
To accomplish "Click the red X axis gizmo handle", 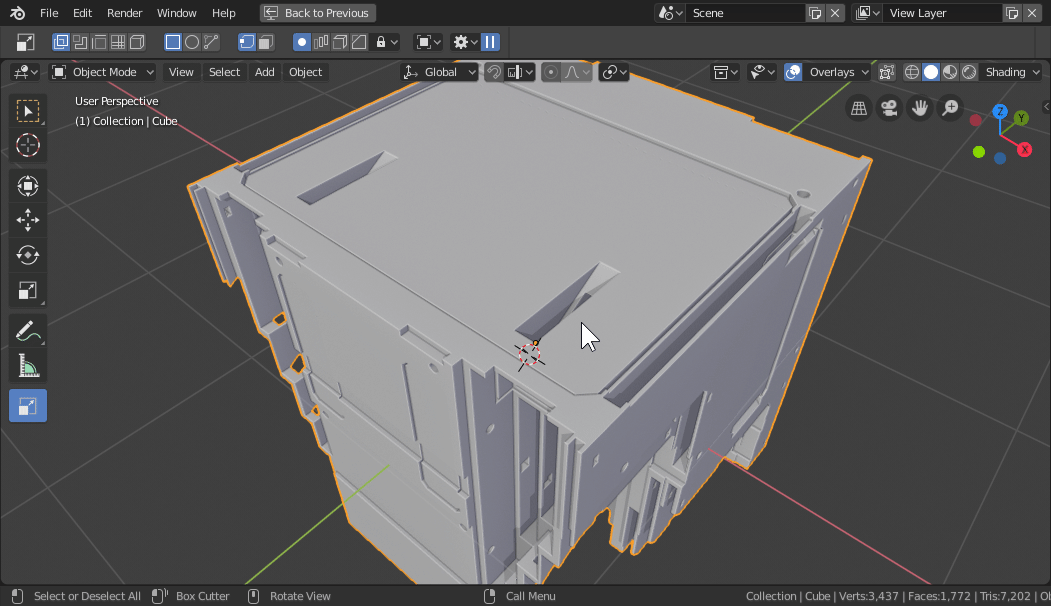I will 1024,149.
